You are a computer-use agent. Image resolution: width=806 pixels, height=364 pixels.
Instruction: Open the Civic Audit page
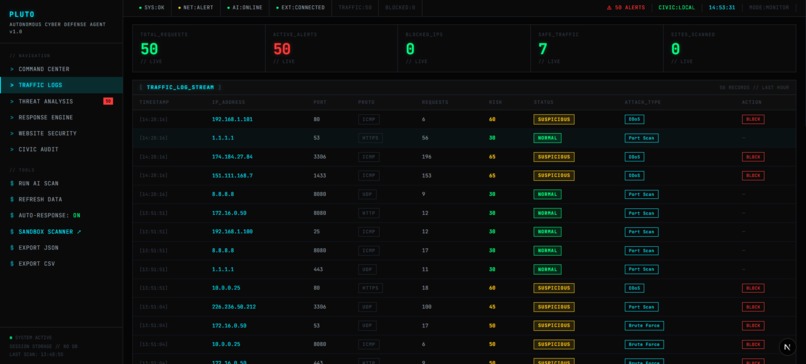click(61, 149)
